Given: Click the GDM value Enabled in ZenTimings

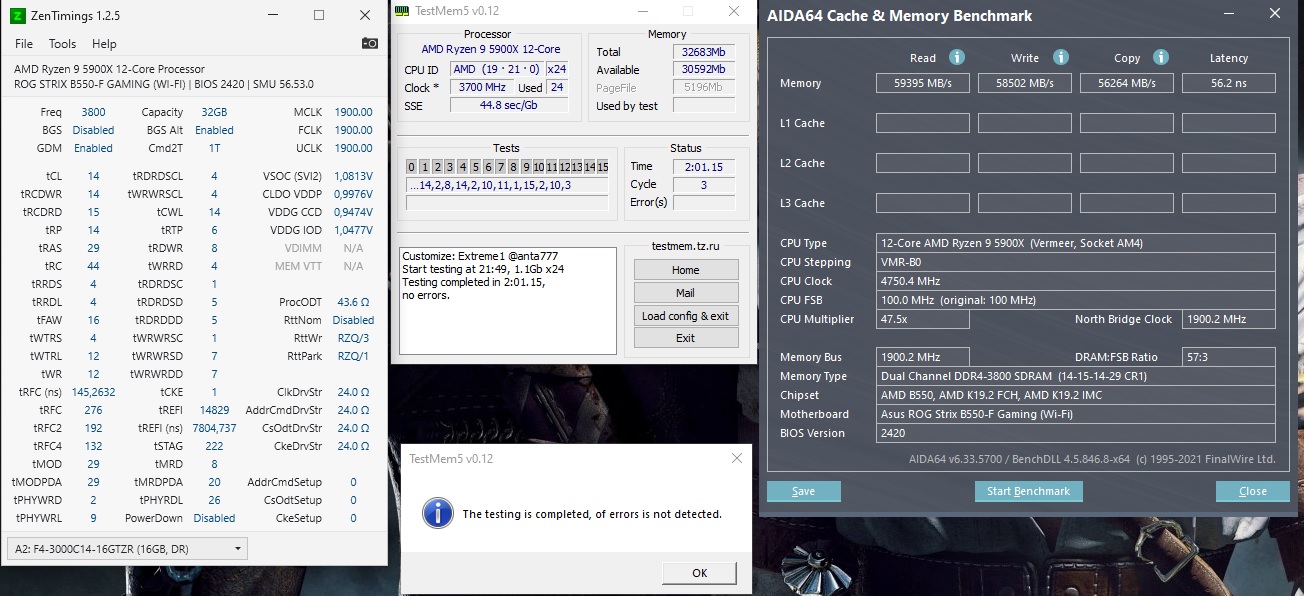Looking at the screenshot, I should click(x=93, y=148).
